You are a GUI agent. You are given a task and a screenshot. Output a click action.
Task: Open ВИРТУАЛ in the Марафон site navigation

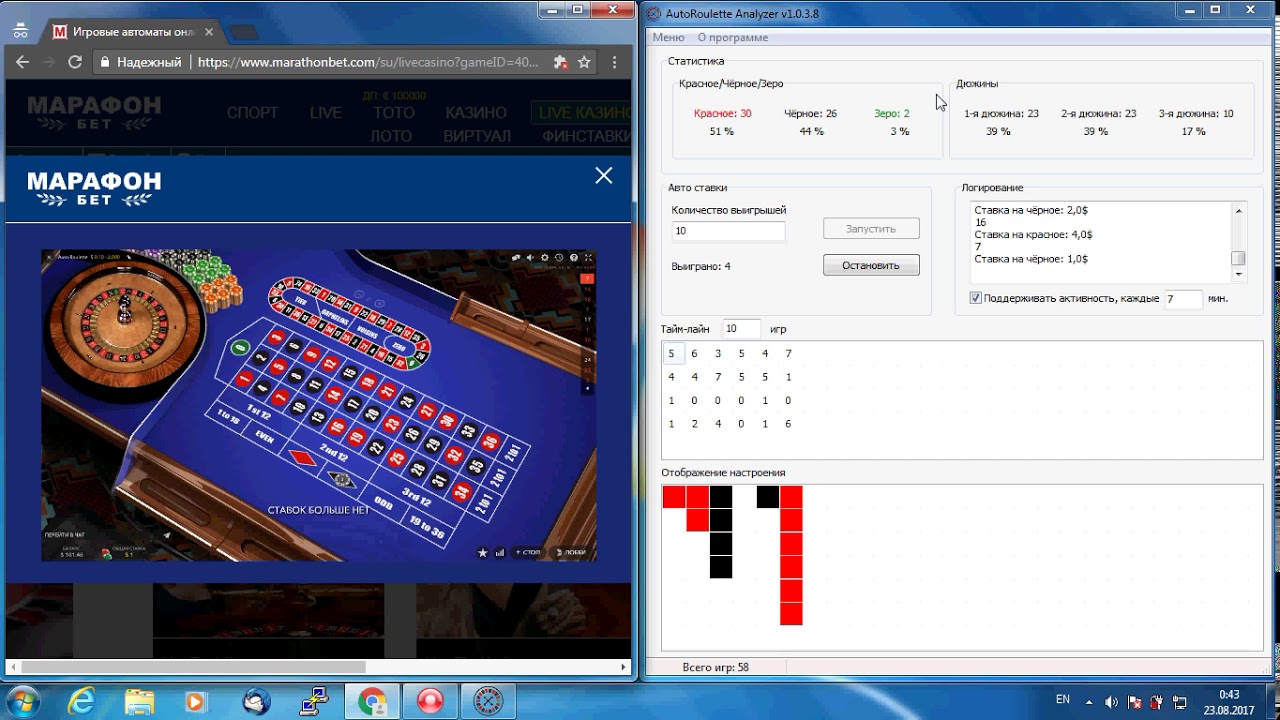(x=477, y=136)
